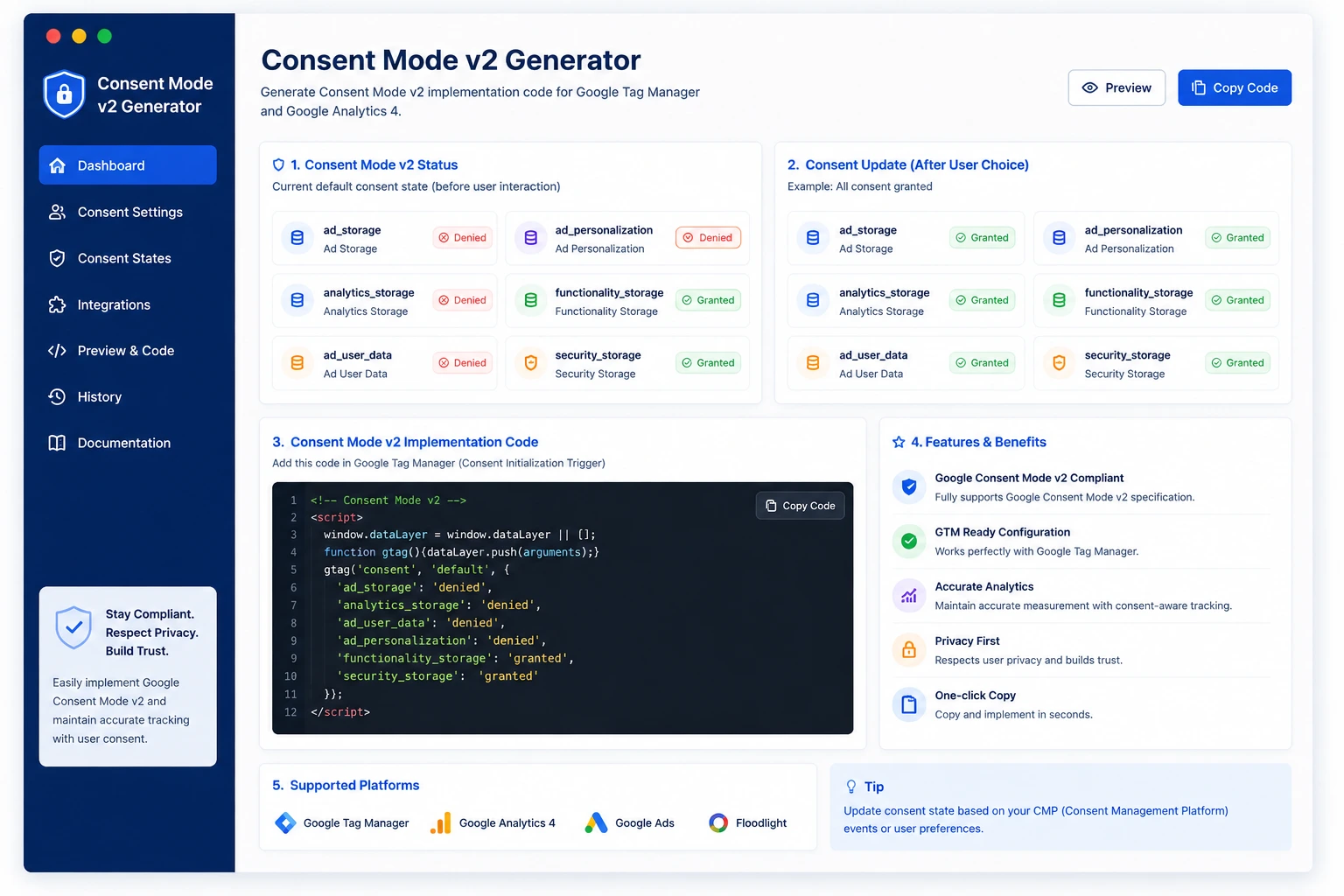Click orange ad_user_data icon in Status panel
1344x896 pixels.
[x=297, y=363]
